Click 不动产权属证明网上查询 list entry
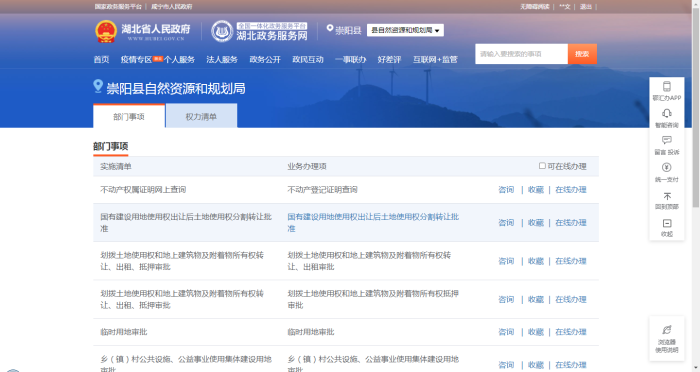This screenshot has height=372, width=700. 143,189
